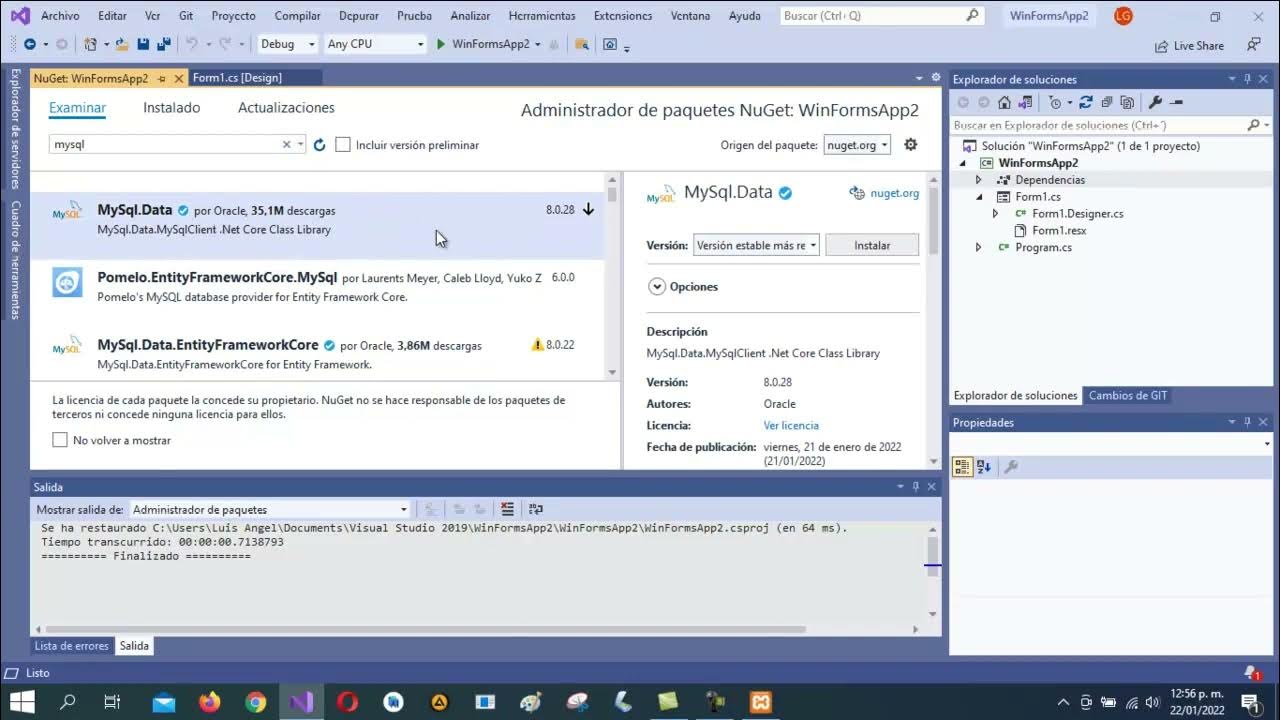Image resolution: width=1280 pixels, height=720 pixels.
Task: Switch views icon in Solution Explorer toolbar
Action: [1024, 102]
